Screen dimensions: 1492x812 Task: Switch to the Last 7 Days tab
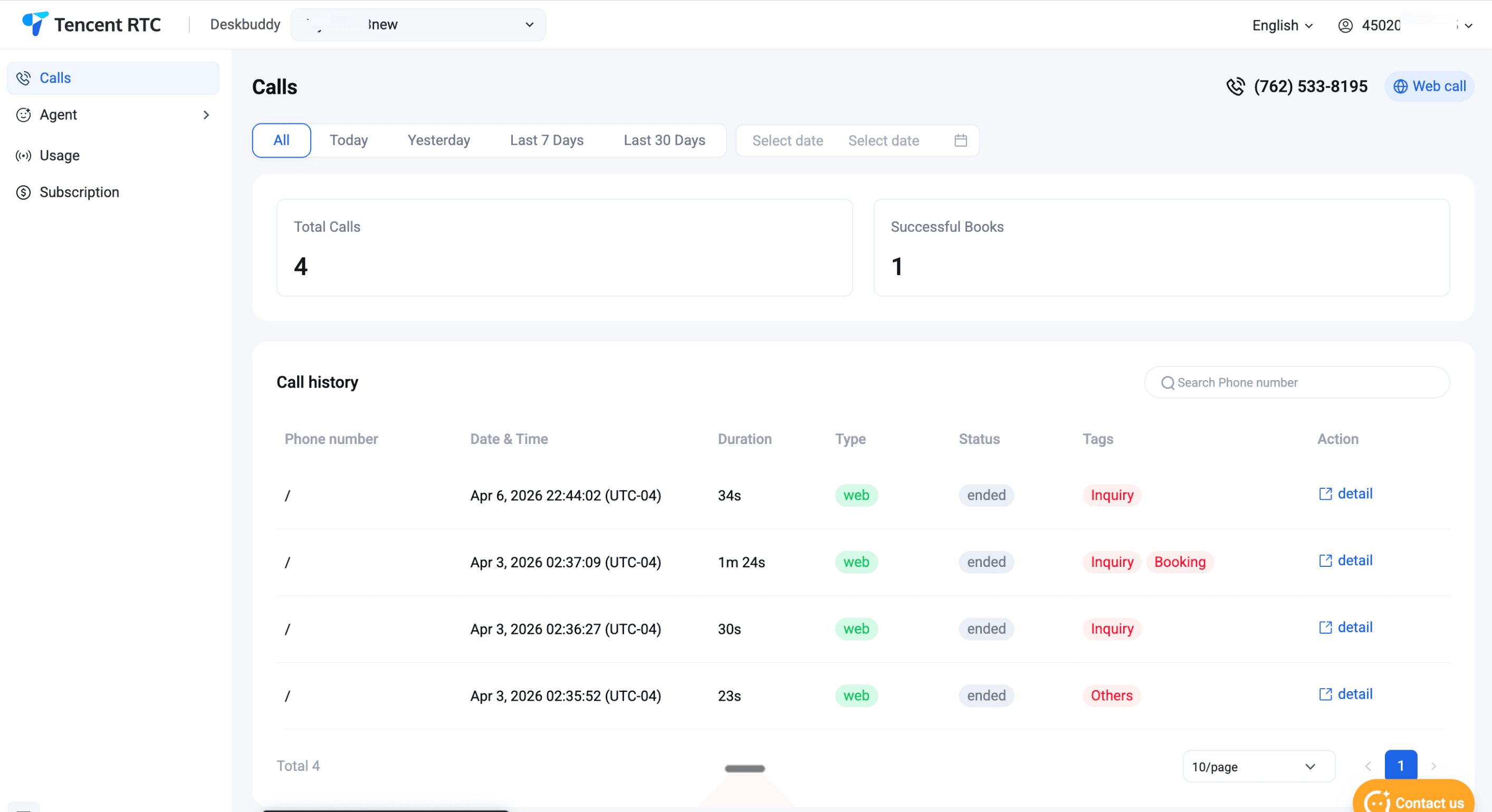click(x=547, y=140)
